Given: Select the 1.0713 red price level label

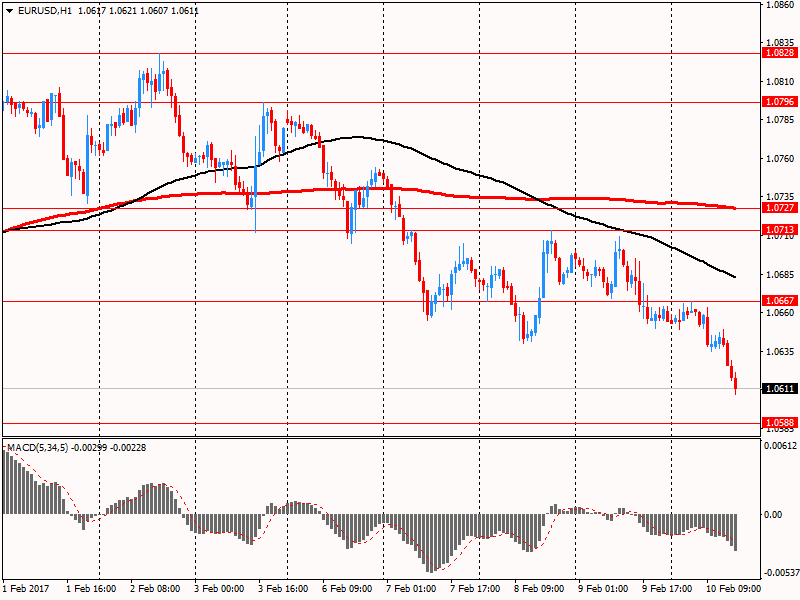Looking at the screenshot, I should pos(779,230).
